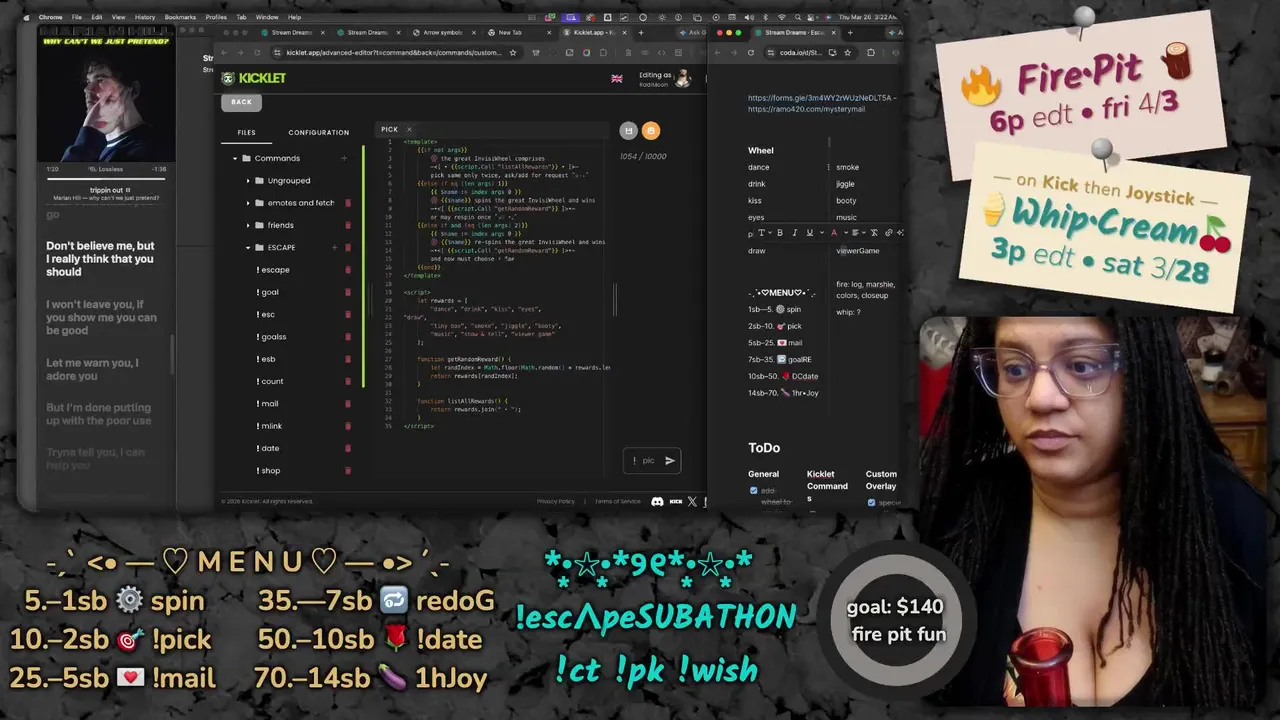Viewport: 1280px width, 720px height.
Task: Open the !esb command file
Action: (266, 359)
